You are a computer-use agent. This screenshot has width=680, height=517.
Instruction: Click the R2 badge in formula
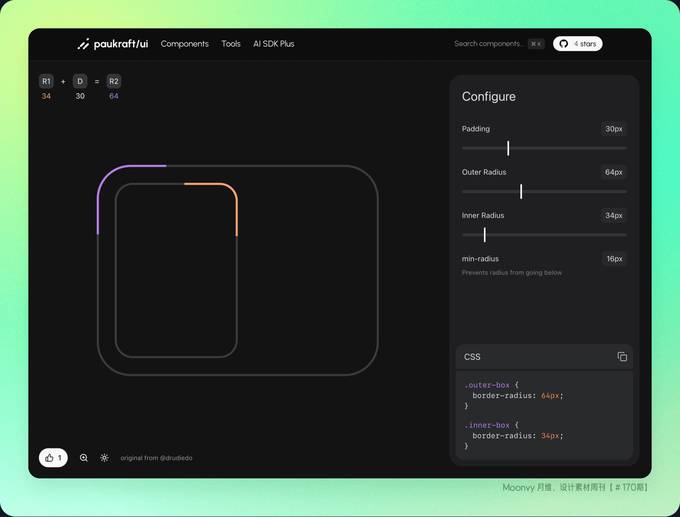(114, 81)
